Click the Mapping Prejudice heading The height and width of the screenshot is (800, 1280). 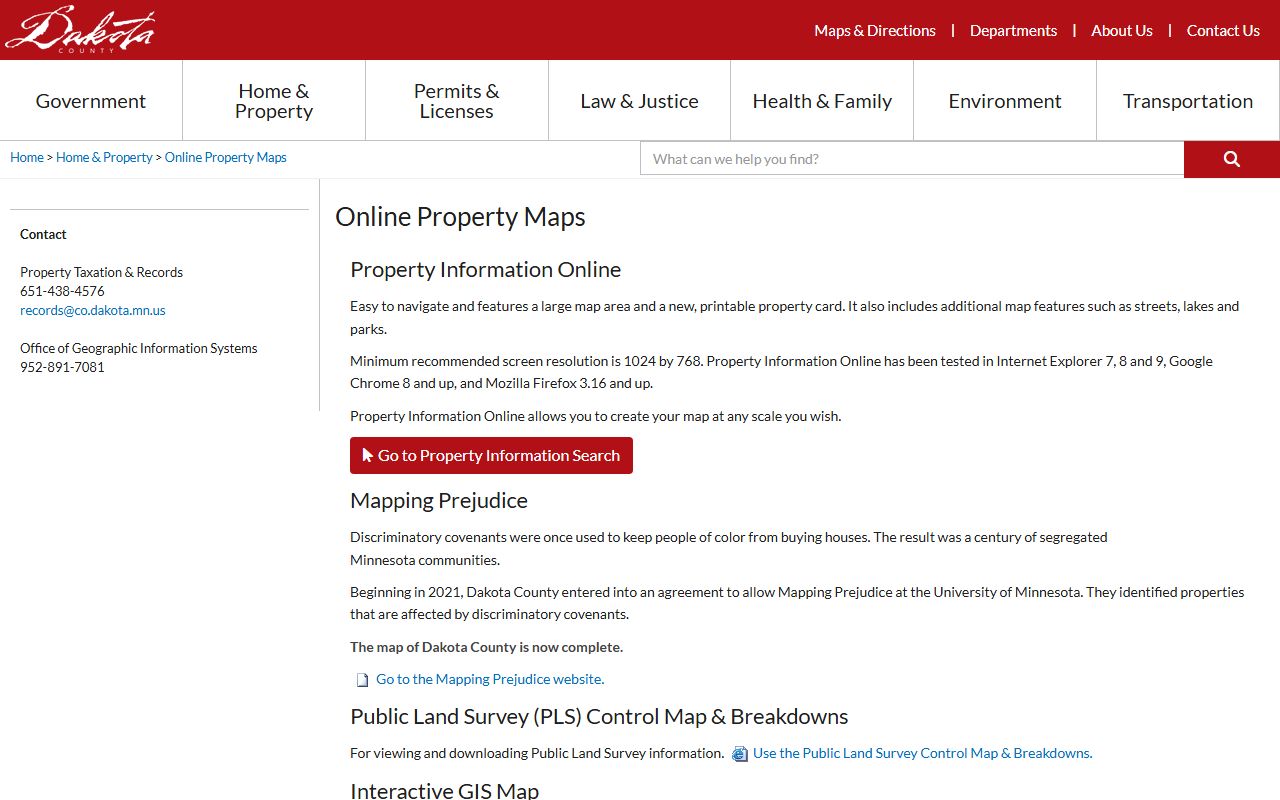pyautogui.click(x=439, y=500)
